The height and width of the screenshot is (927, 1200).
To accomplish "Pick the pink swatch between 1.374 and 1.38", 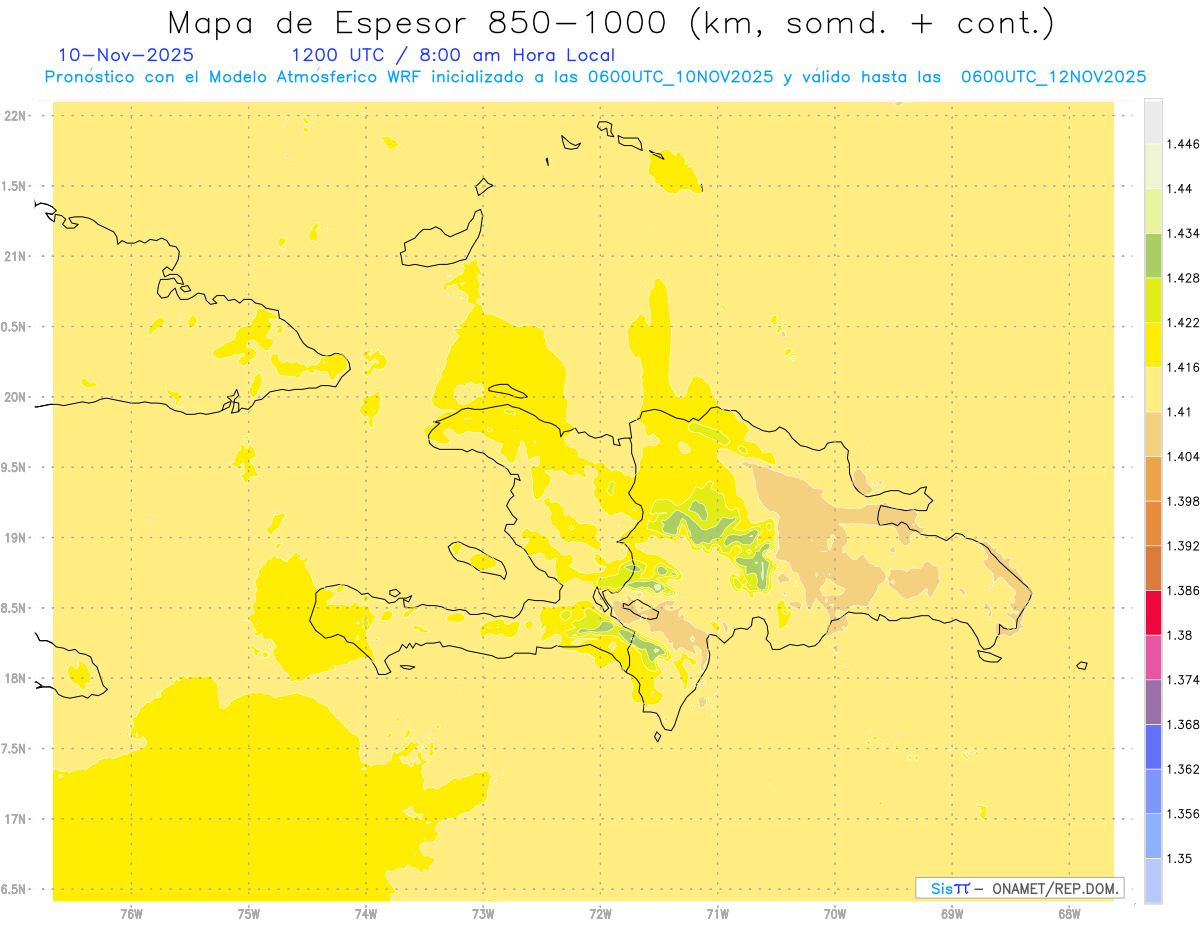I will 1153,657.
